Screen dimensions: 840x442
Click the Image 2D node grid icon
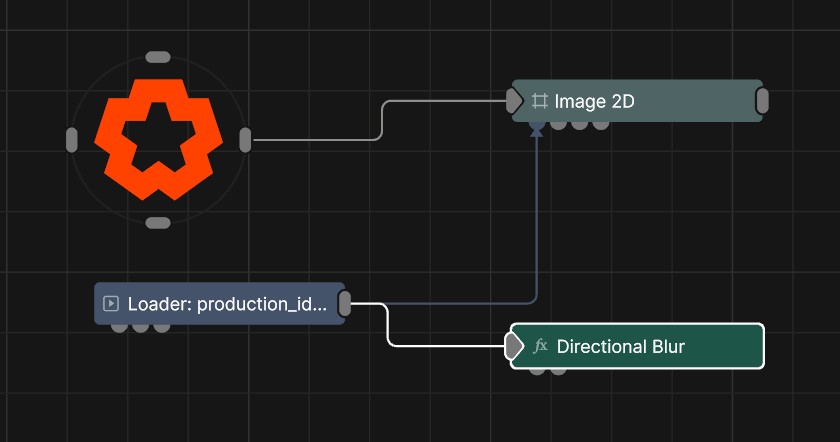[540, 101]
